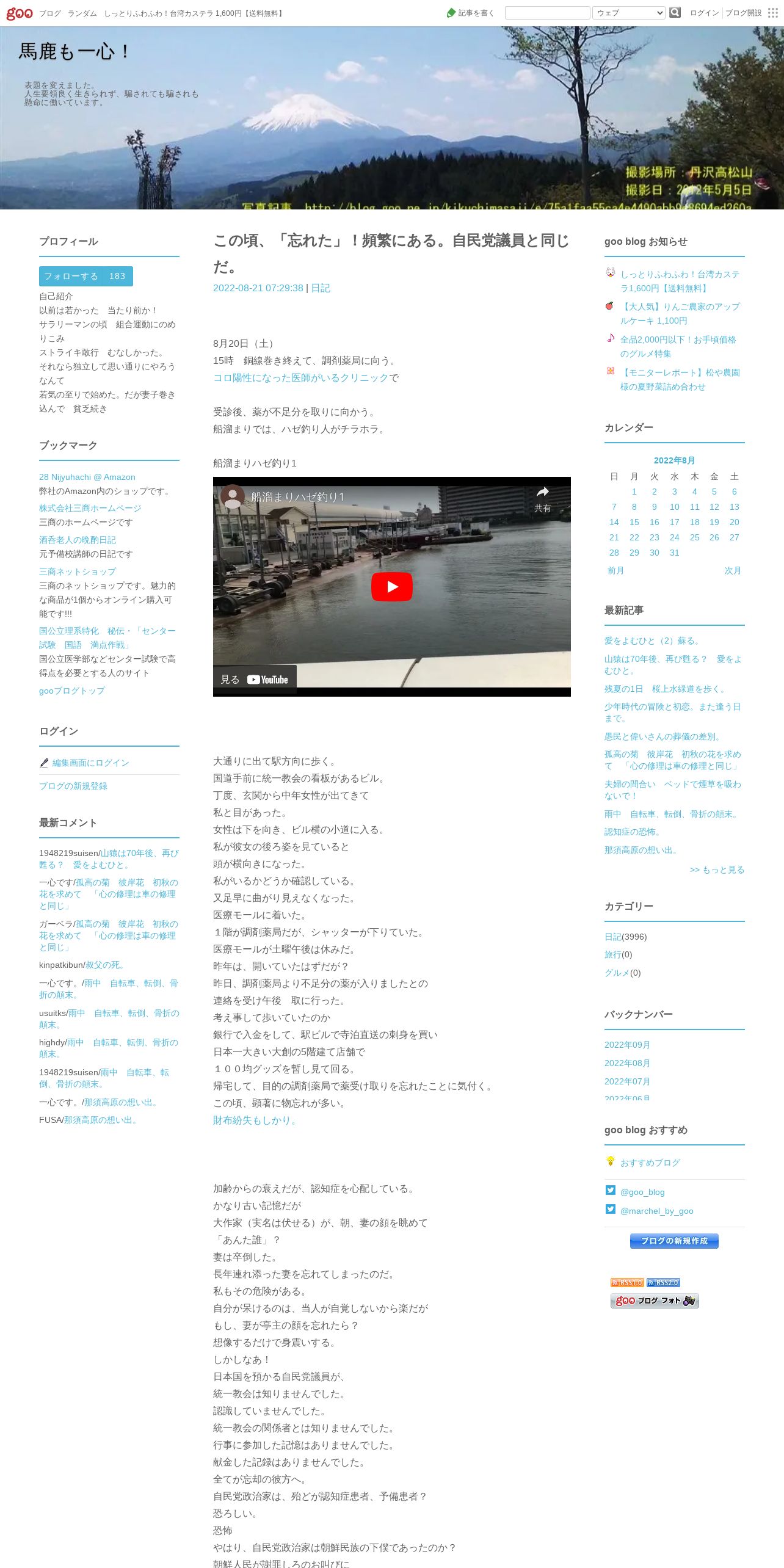Viewport: 784px width, 1568px height.
Task: Open the ウェブ search scope dropdown
Action: coord(628,13)
